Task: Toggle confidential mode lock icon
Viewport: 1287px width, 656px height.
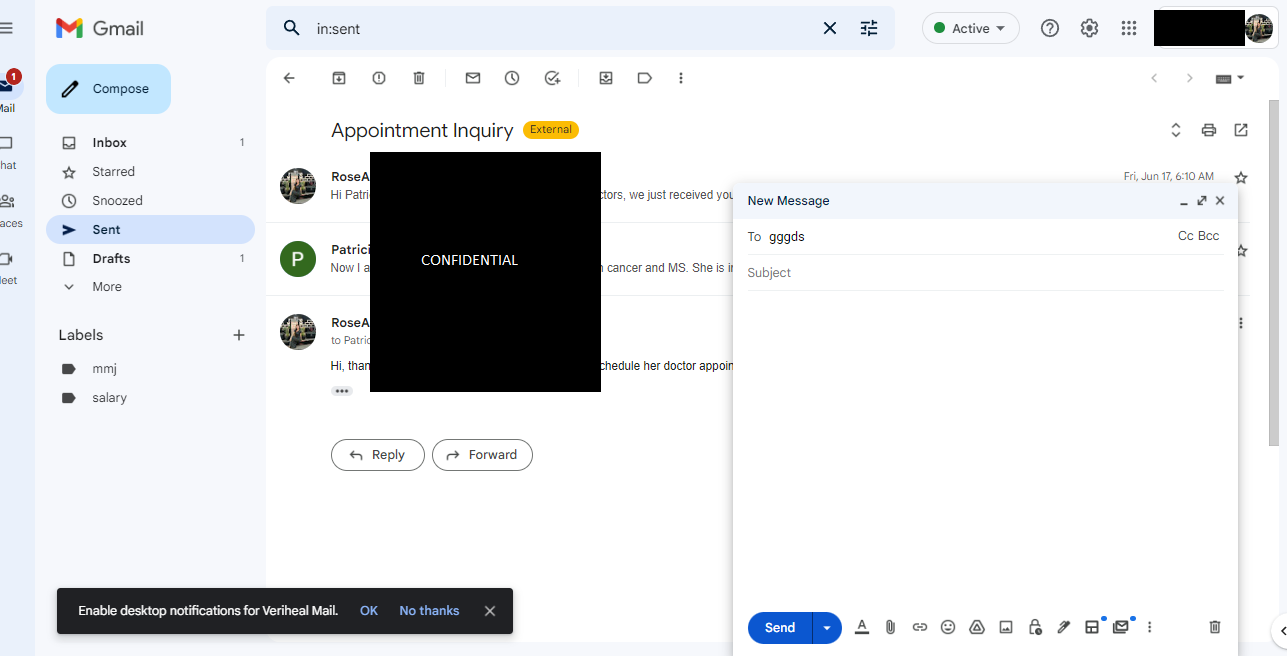Action: (x=1035, y=627)
